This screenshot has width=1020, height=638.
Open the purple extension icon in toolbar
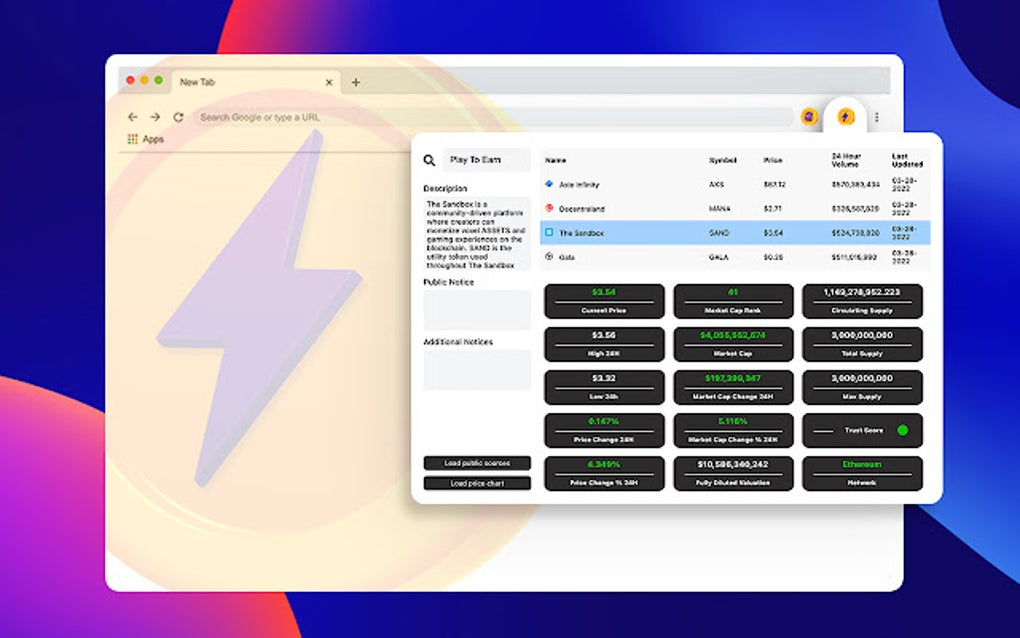point(809,116)
